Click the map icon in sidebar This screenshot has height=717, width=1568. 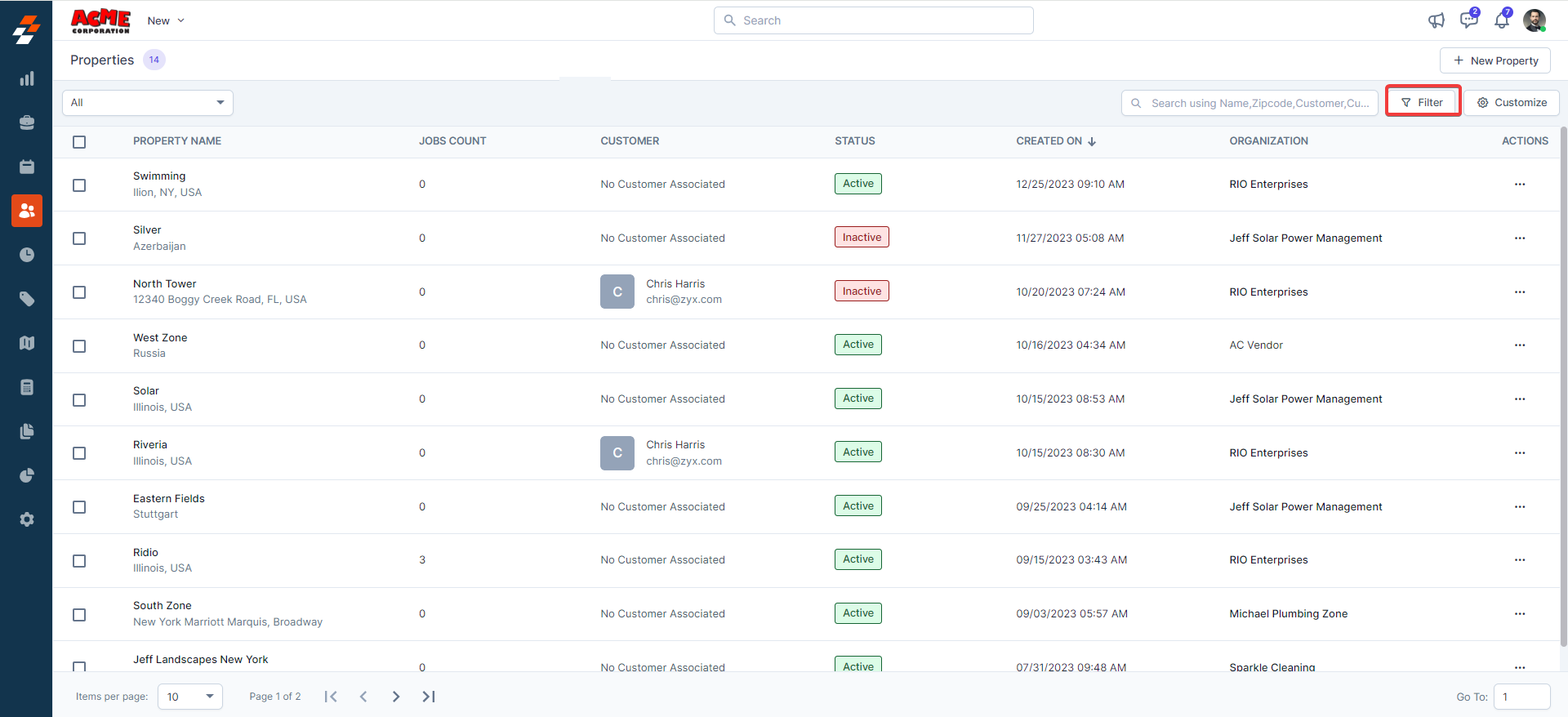click(27, 343)
